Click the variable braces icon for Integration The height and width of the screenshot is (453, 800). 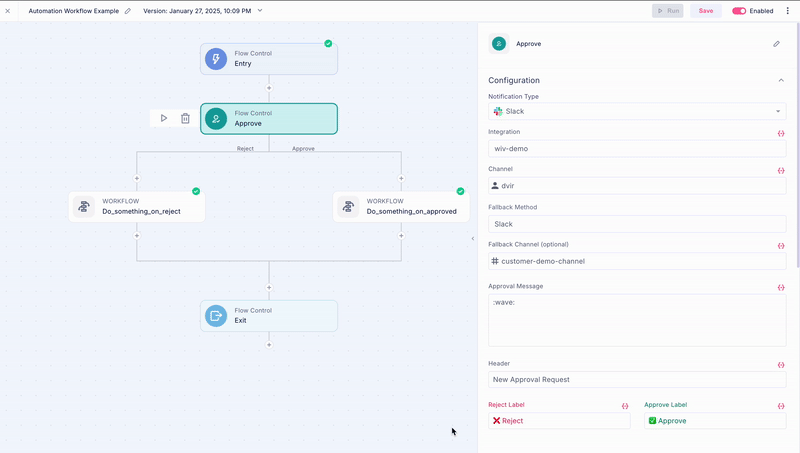tap(781, 133)
